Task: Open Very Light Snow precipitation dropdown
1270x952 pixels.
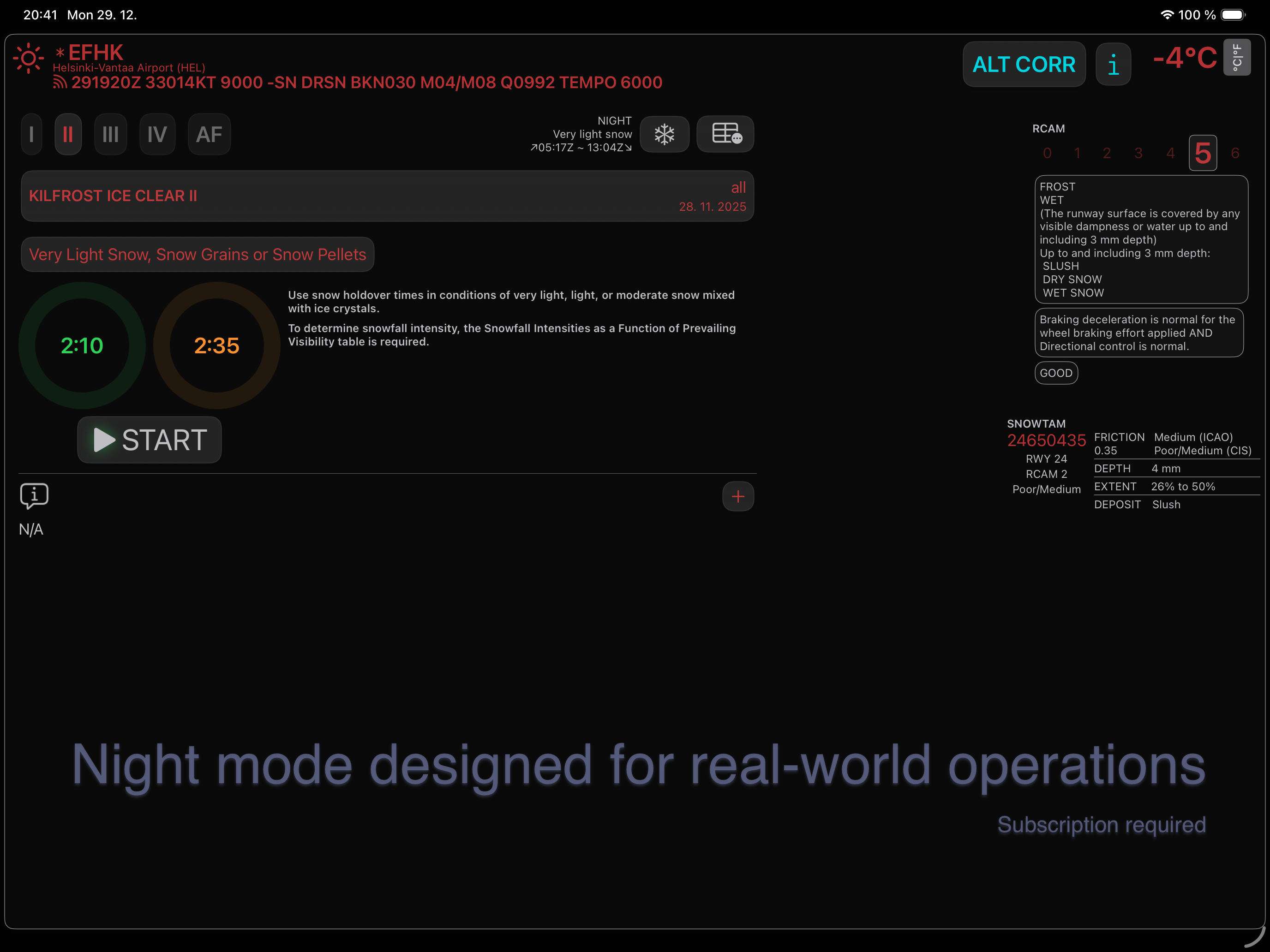Action: click(198, 254)
